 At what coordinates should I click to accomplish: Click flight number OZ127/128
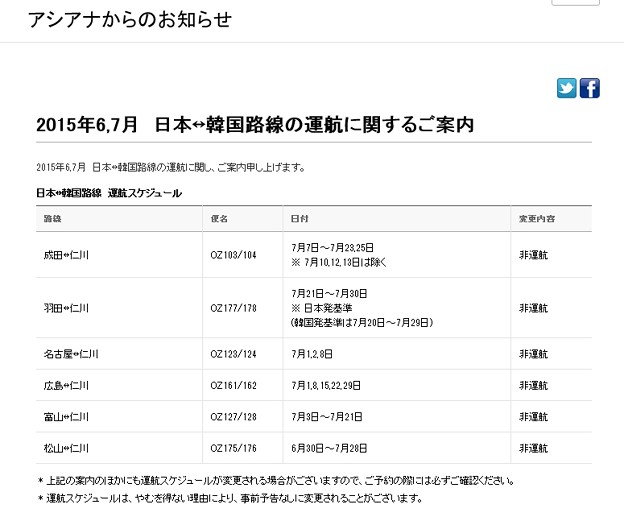234,417
